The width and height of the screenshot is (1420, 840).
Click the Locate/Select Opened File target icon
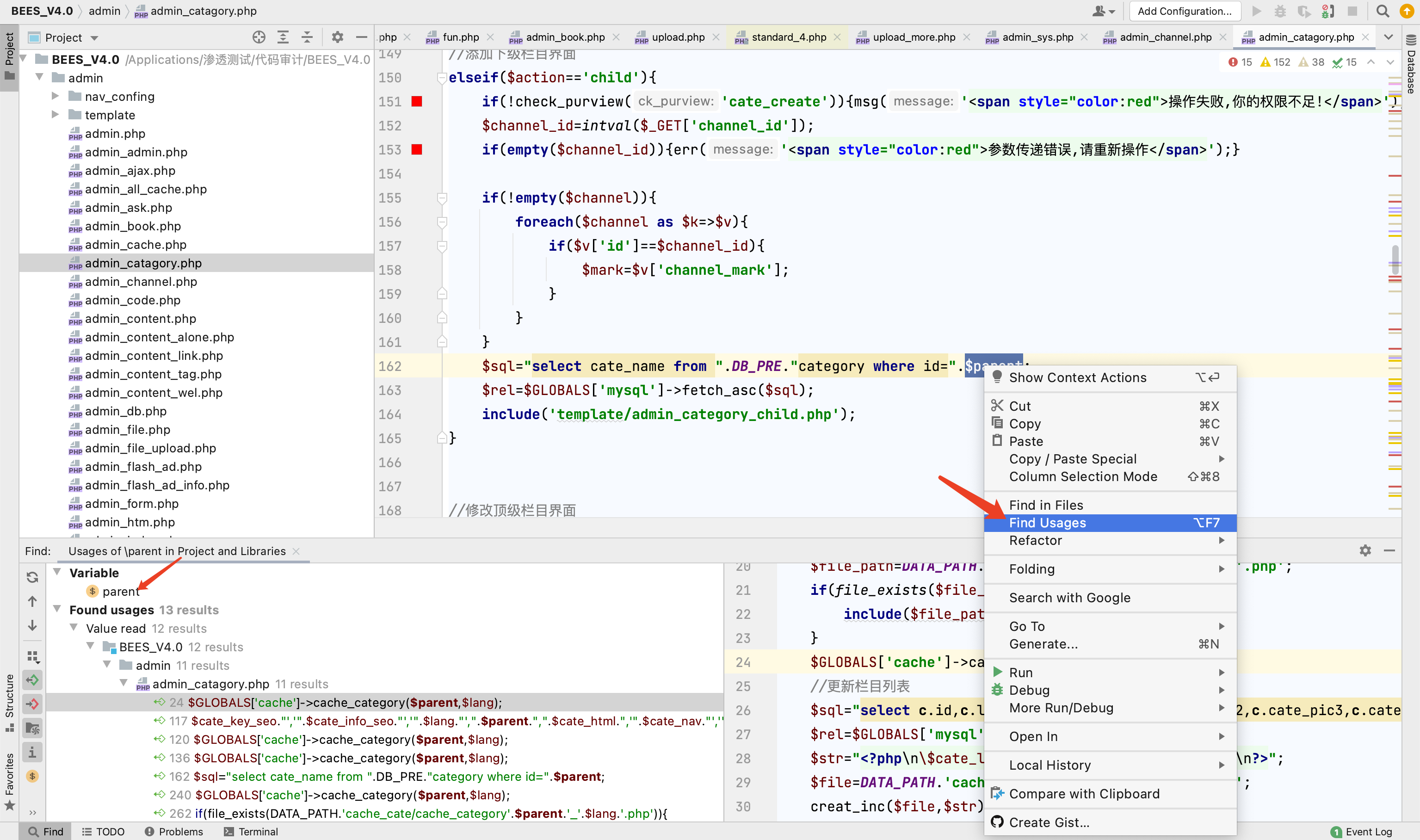pos(259,37)
